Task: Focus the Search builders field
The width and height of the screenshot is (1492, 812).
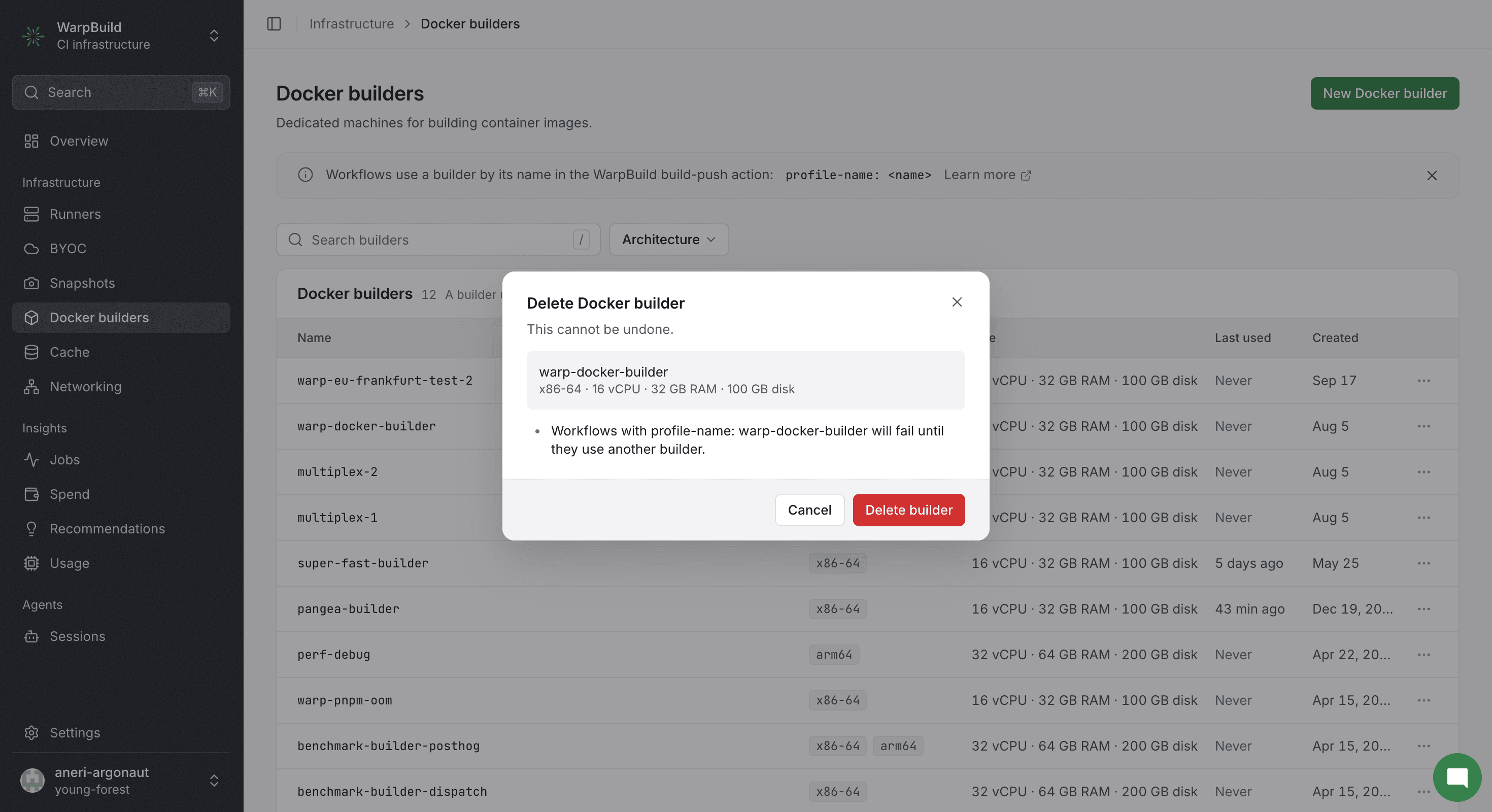Action: 438,239
